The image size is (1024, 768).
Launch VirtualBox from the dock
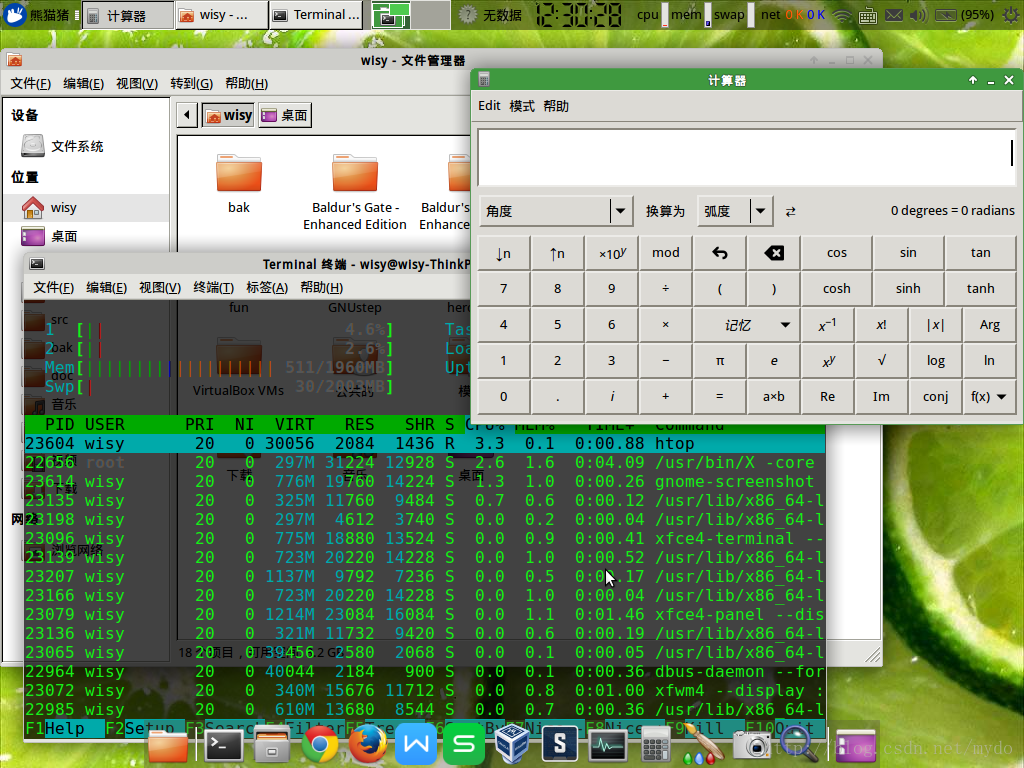pos(511,744)
